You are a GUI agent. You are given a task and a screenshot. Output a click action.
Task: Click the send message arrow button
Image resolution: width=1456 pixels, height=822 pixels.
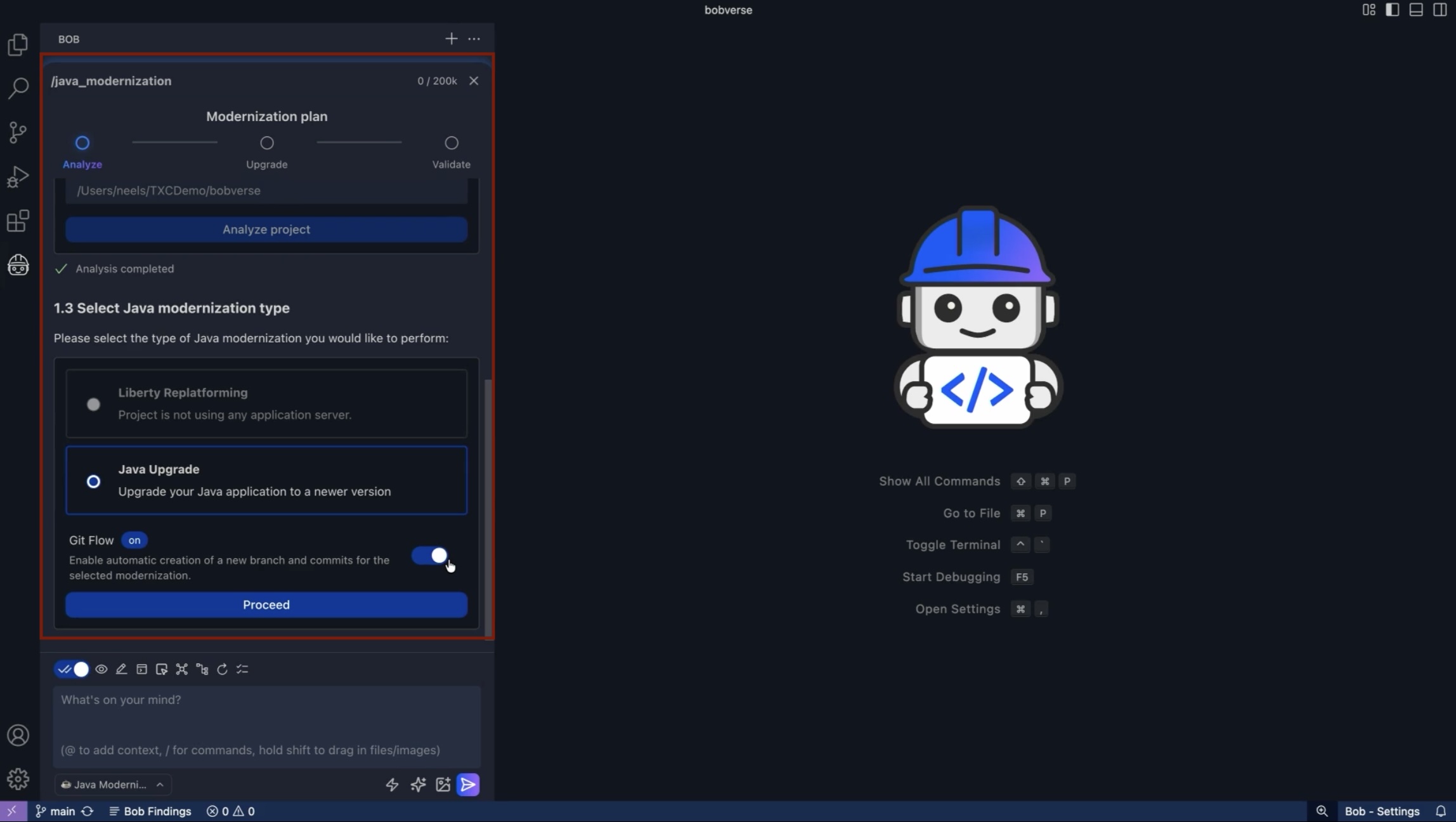(x=468, y=785)
